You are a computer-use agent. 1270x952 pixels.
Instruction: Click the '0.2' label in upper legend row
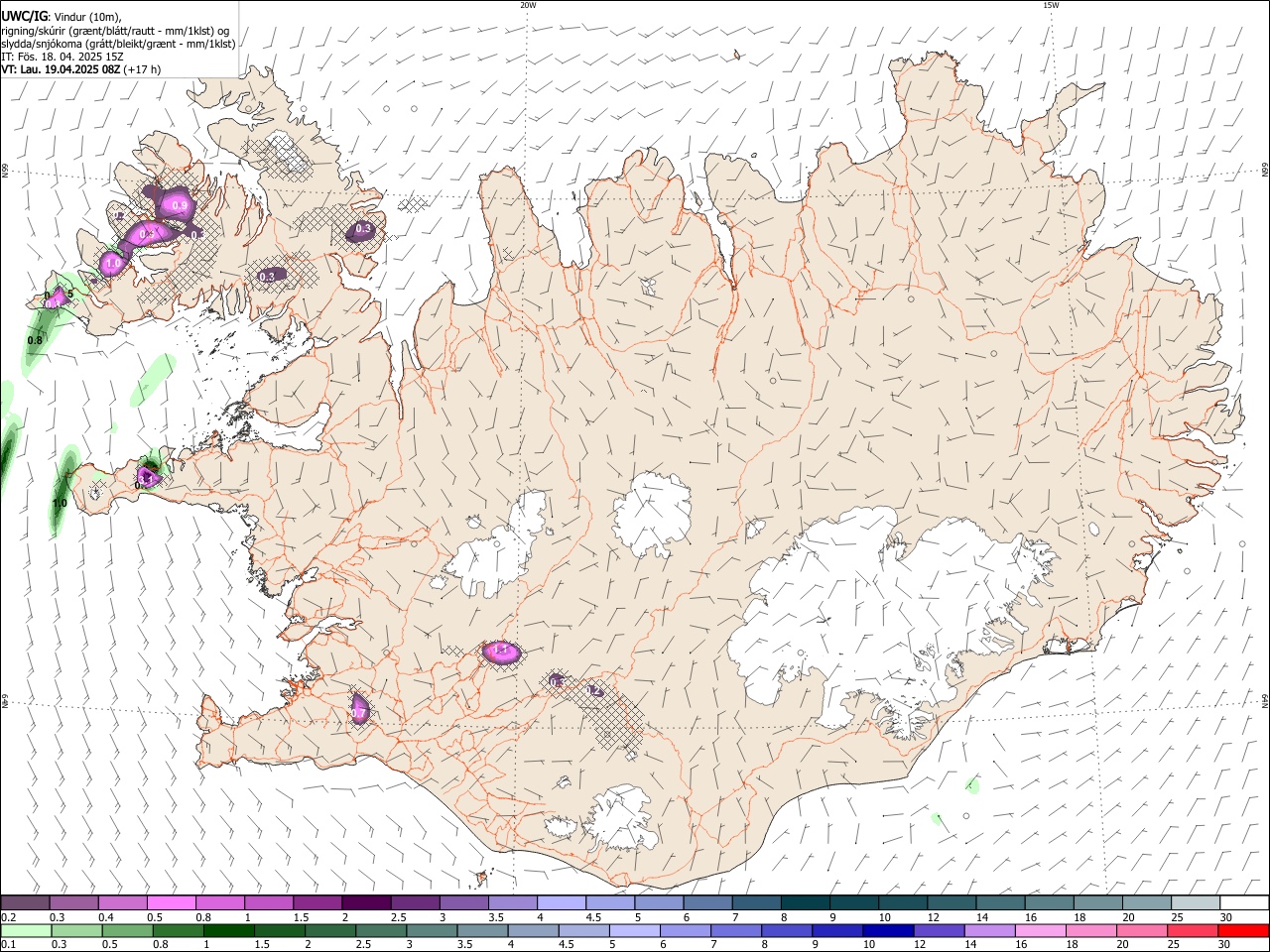coord(8,917)
